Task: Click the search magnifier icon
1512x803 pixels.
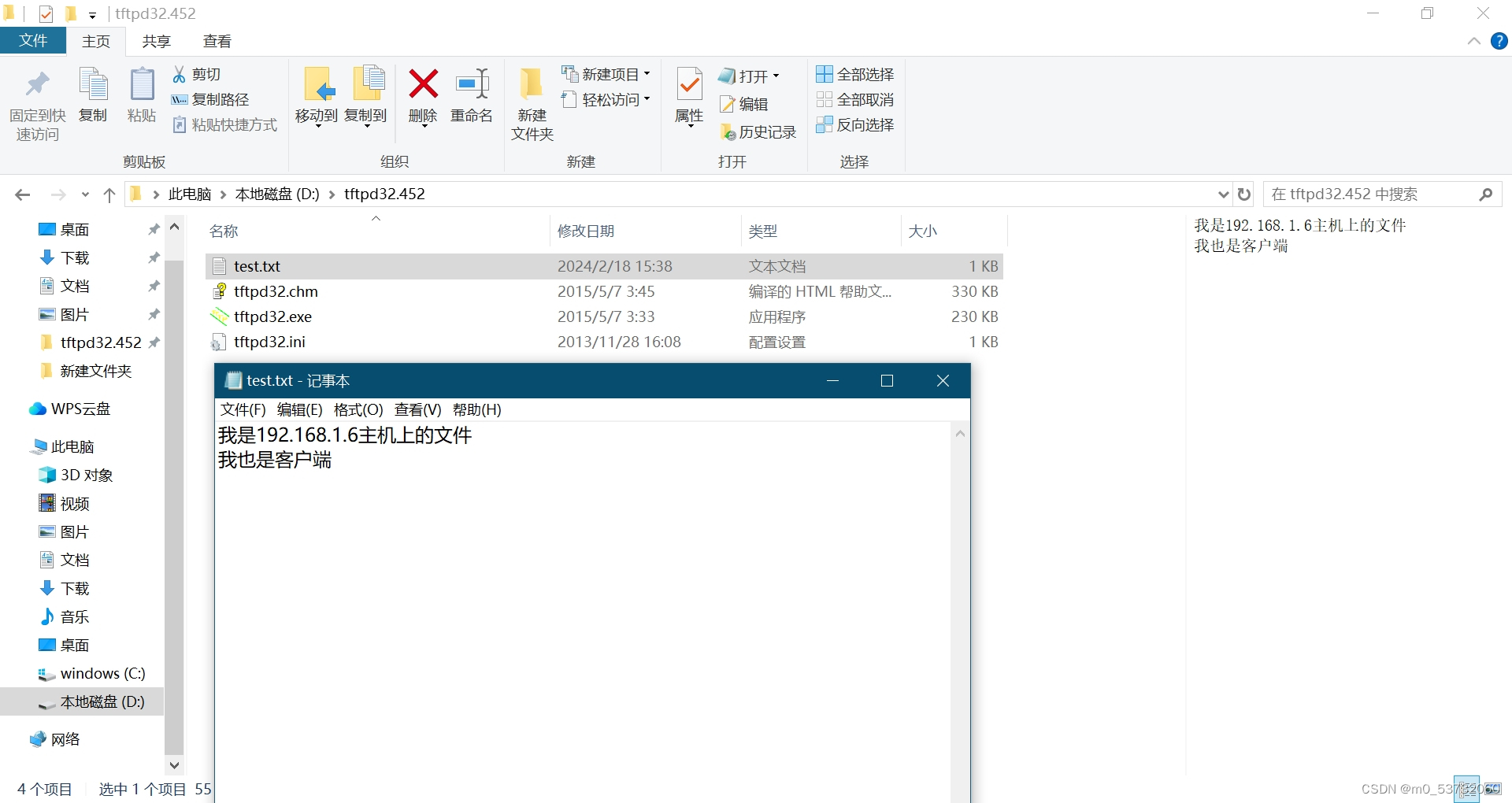Action: coord(1485,194)
